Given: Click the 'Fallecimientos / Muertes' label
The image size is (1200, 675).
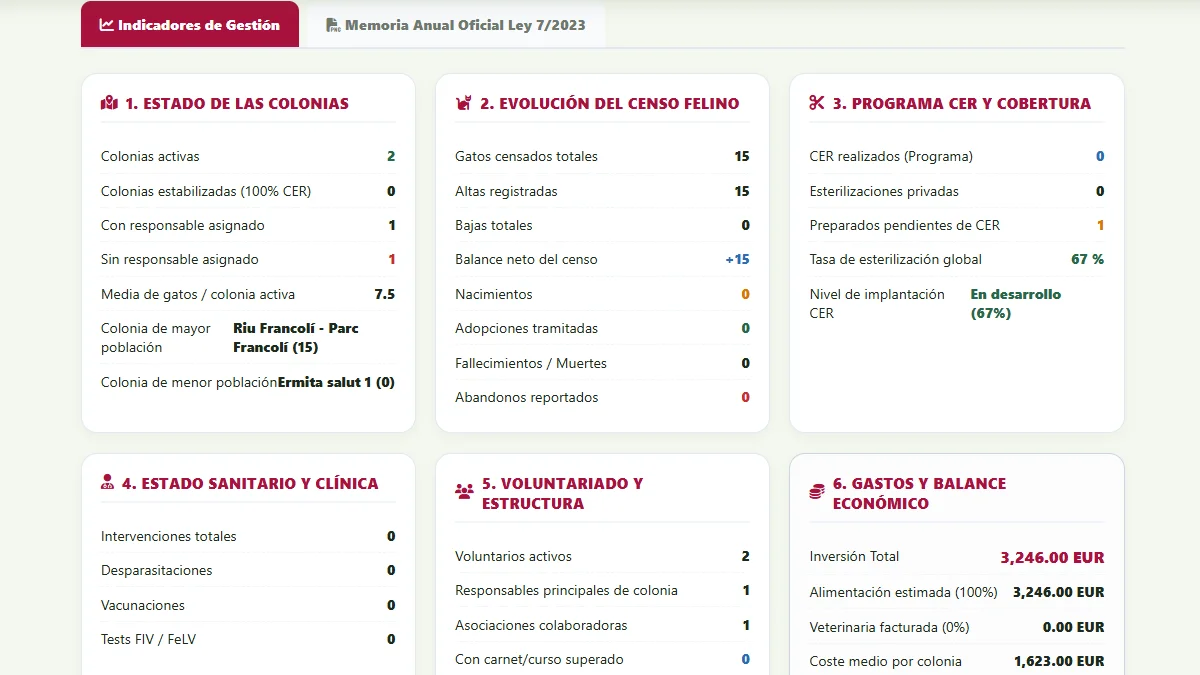Looking at the screenshot, I should tap(531, 363).
